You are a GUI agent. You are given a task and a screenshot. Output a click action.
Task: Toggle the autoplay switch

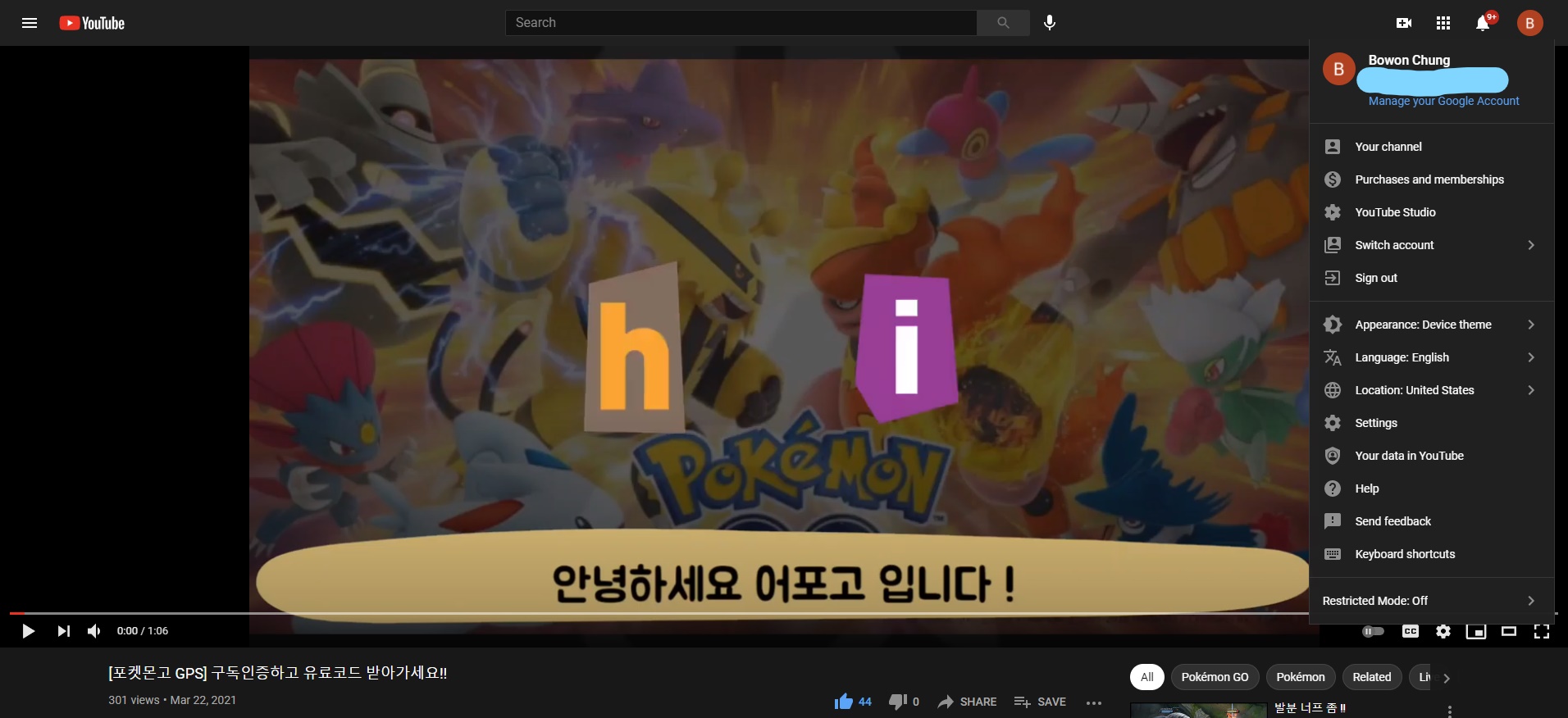click(x=1373, y=631)
